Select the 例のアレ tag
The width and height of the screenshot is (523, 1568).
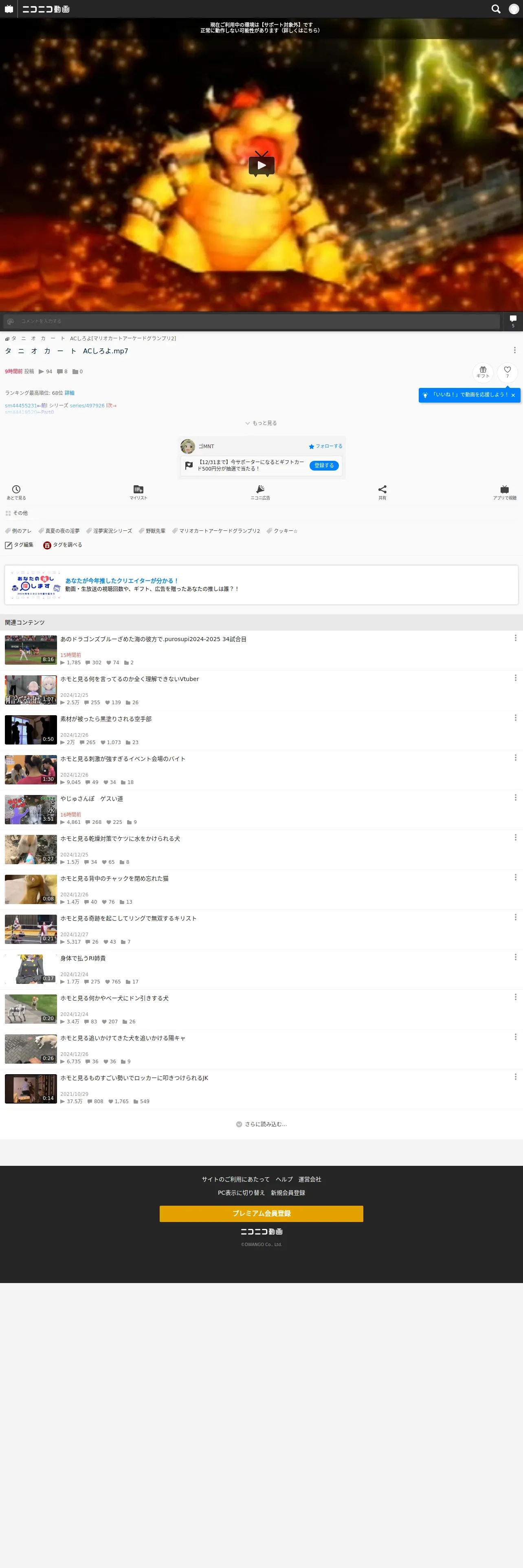point(19,531)
